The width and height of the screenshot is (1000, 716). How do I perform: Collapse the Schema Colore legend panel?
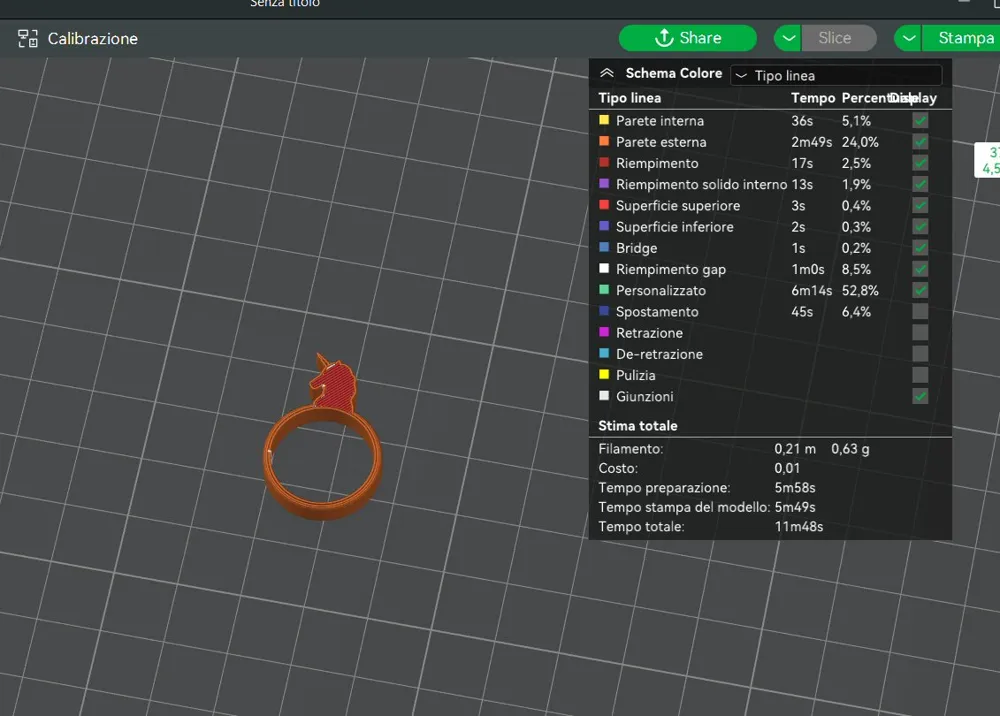pyautogui.click(x=606, y=74)
